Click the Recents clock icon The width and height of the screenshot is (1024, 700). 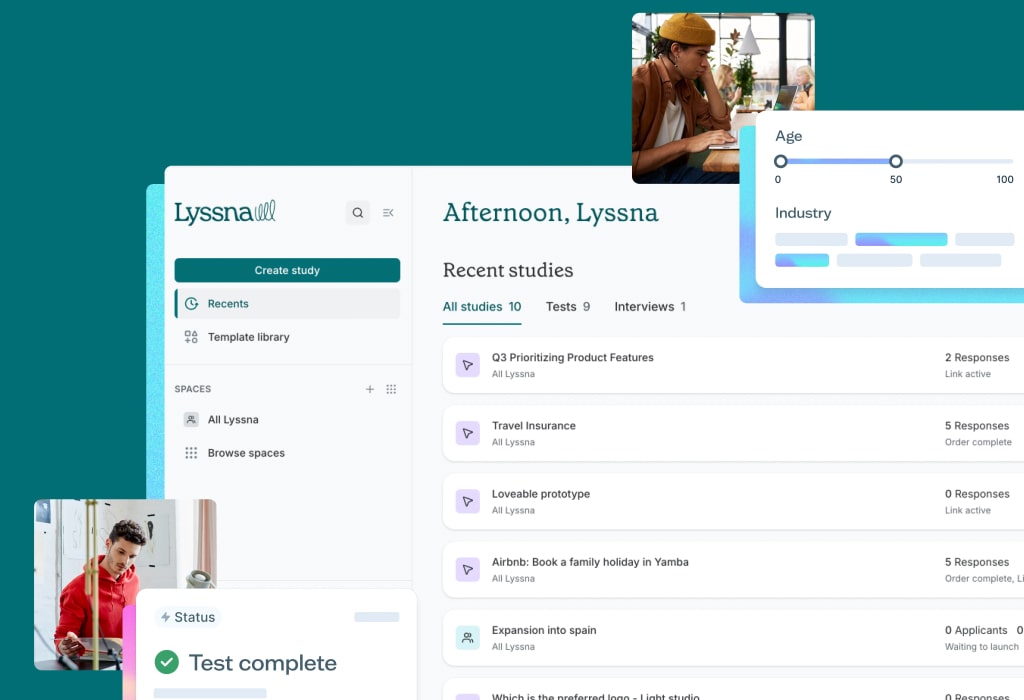191,304
